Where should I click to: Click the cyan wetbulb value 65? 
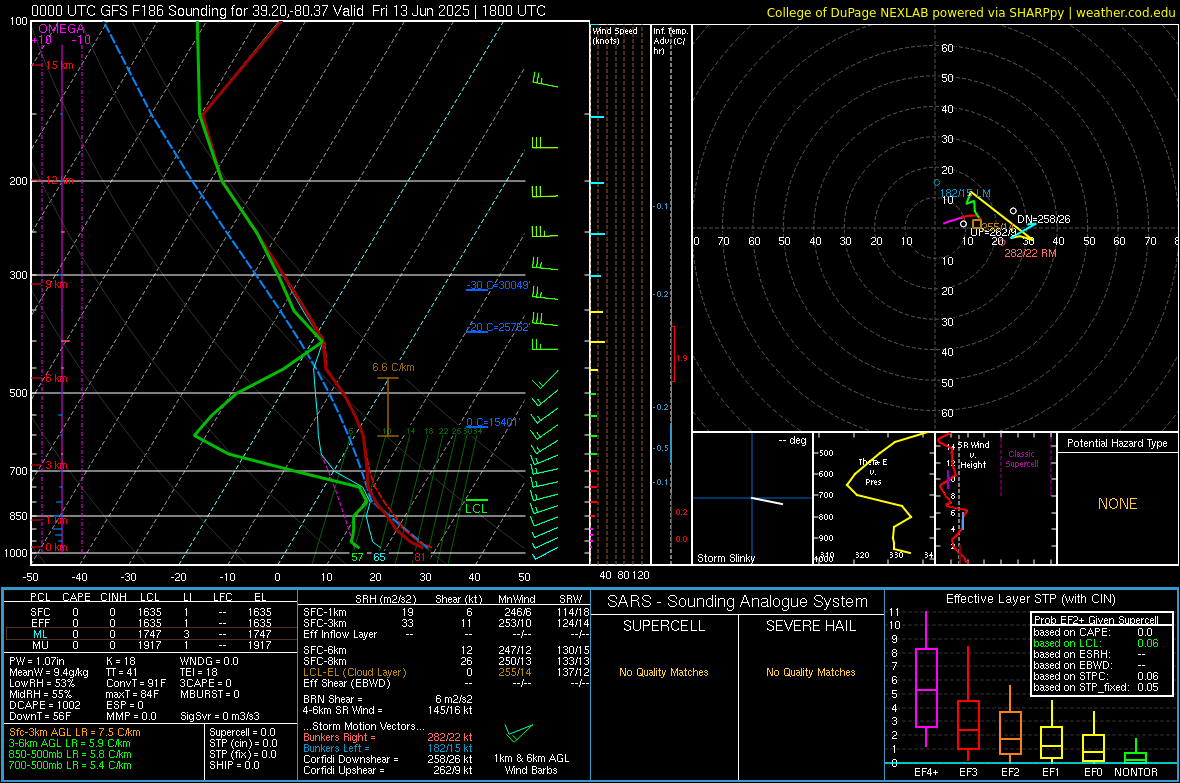(379, 557)
